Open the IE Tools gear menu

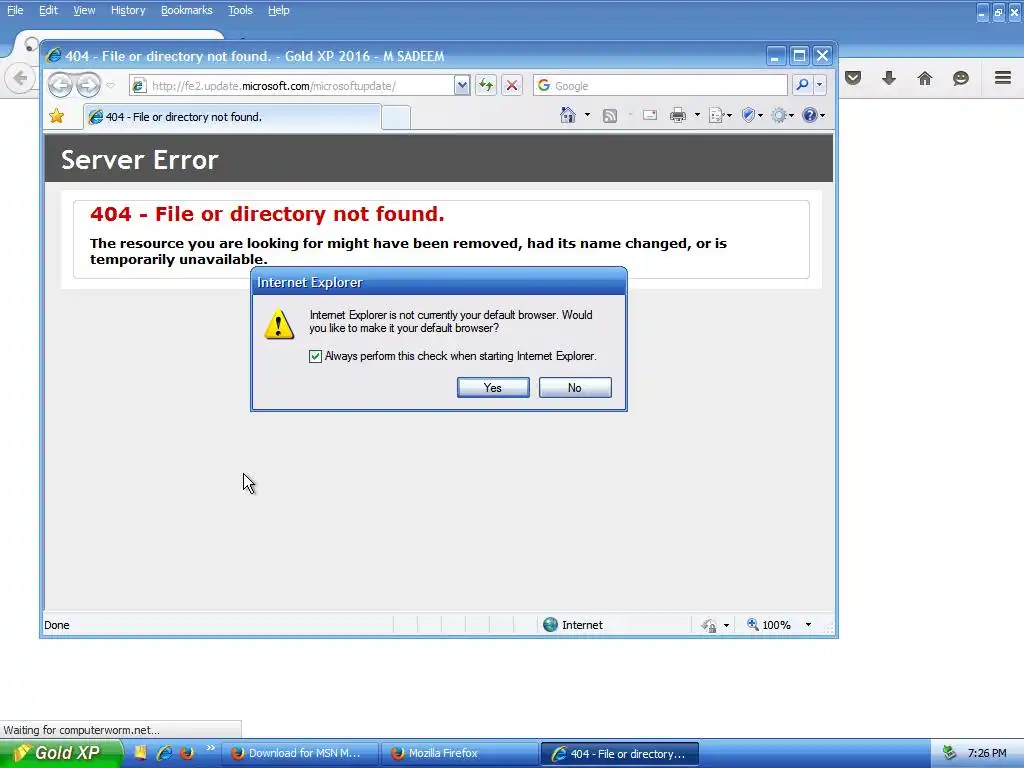782,116
